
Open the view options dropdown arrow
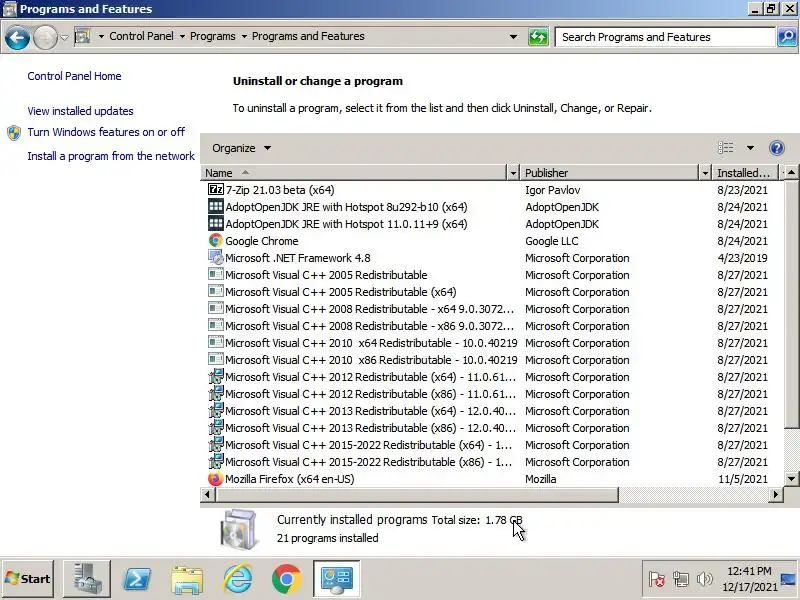pyautogui.click(x=750, y=148)
